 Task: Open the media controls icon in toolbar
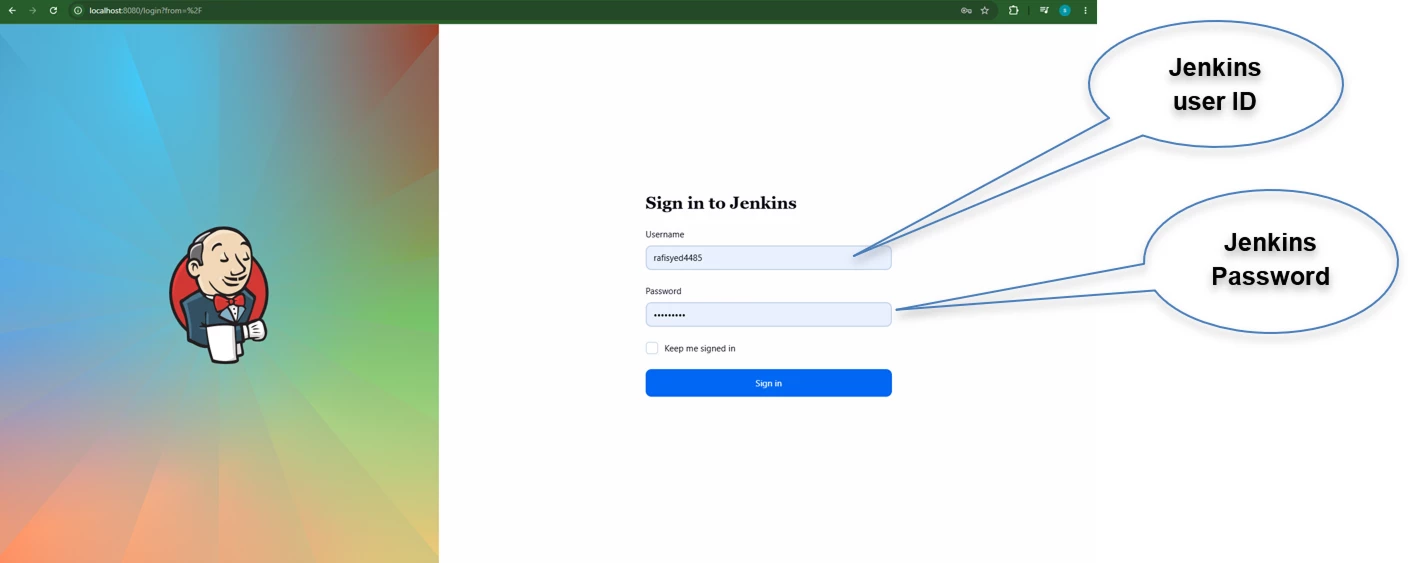point(1044,10)
